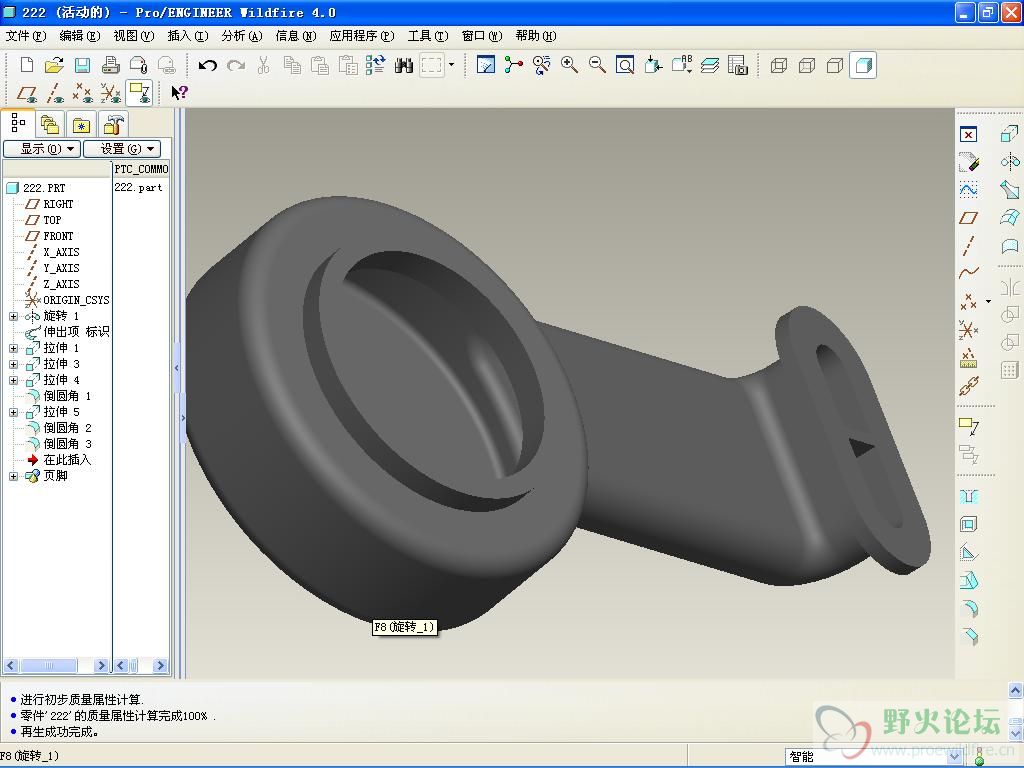Print the model using the printer icon
This screenshot has width=1024, height=768.
(110, 65)
